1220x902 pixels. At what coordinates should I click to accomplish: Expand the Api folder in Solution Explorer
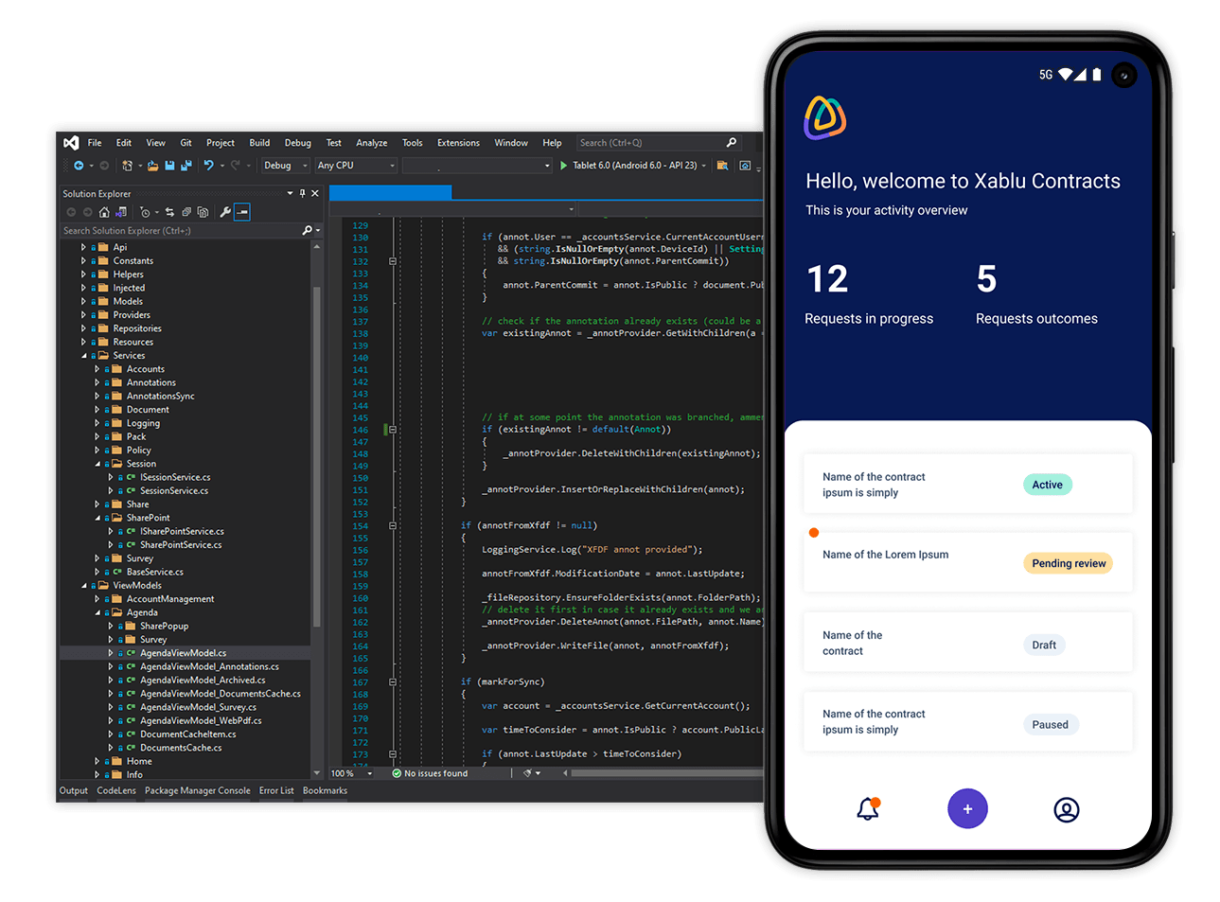point(84,246)
